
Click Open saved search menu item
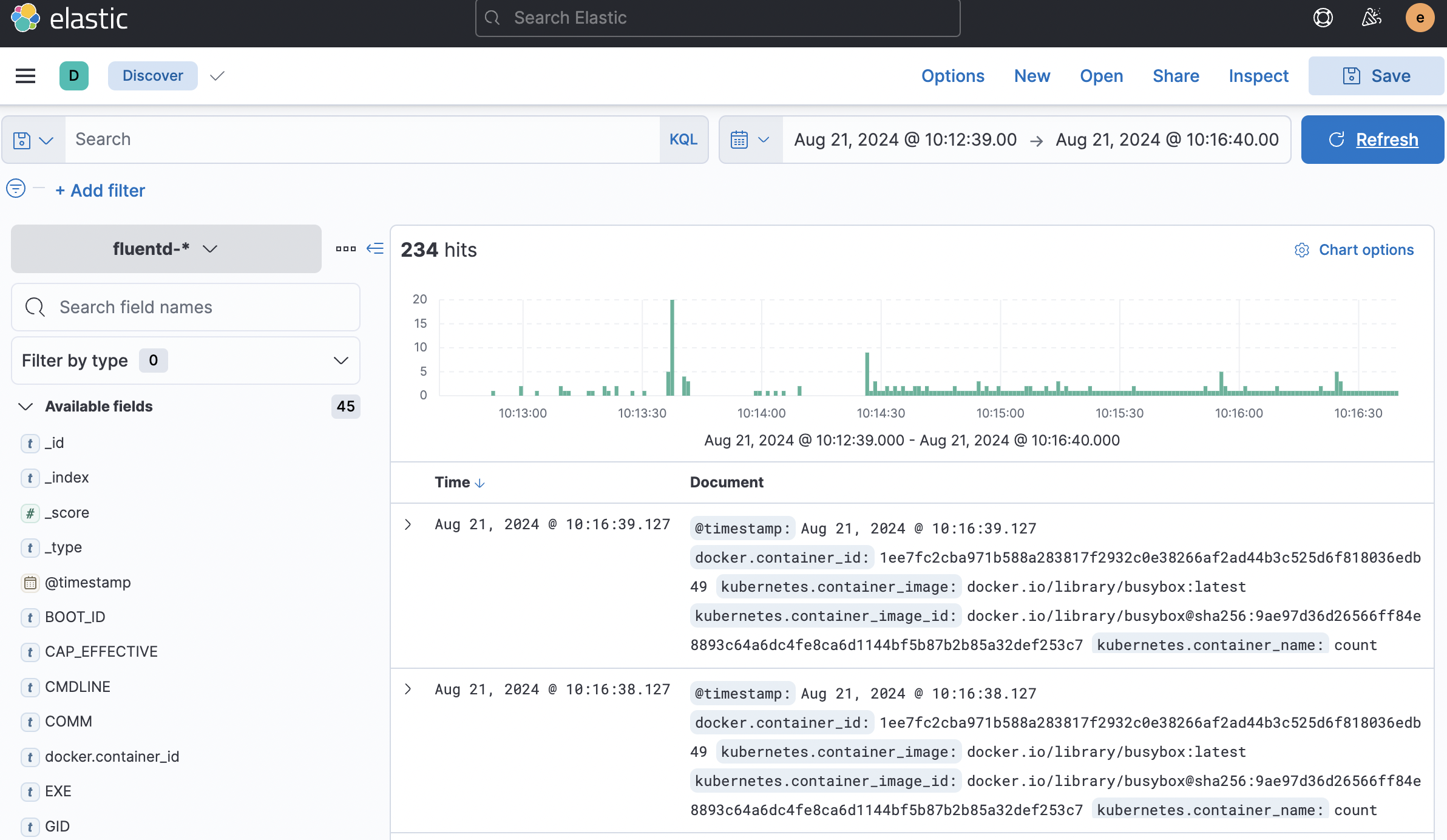1102,76
